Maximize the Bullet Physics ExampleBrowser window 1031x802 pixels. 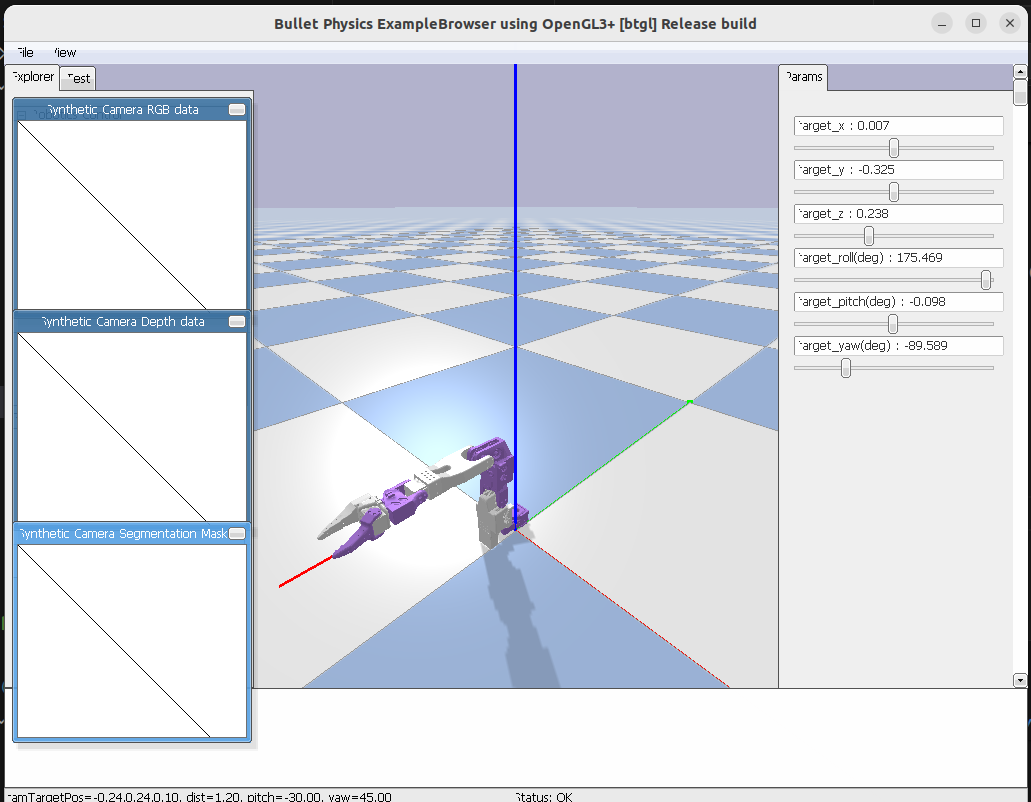pos(976,23)
